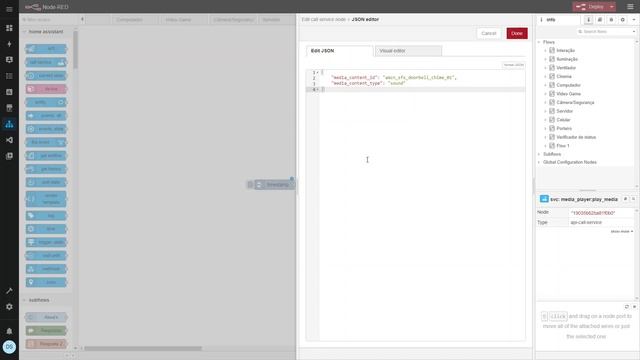Click the horizontal canvas scrollbar
Image resolution: width=640 pixels, height=360 pixels.
tap(143, 349)
